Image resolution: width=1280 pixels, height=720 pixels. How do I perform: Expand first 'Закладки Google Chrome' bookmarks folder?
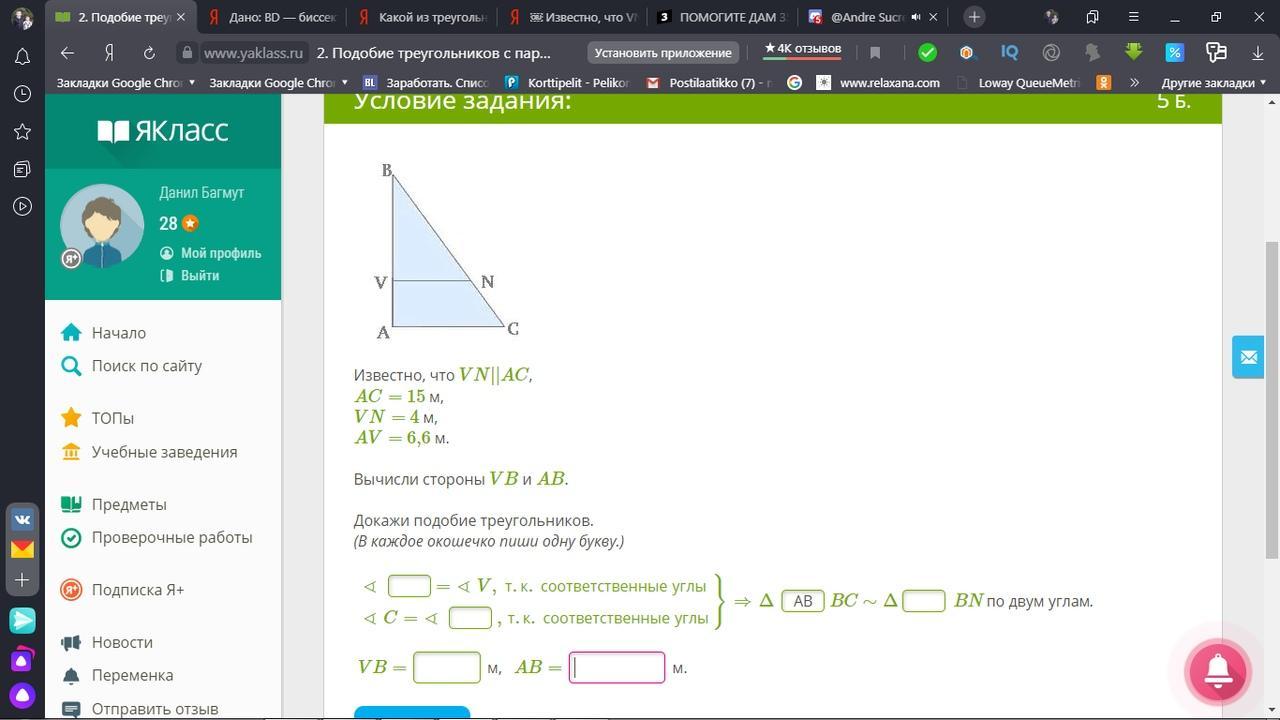125,83
